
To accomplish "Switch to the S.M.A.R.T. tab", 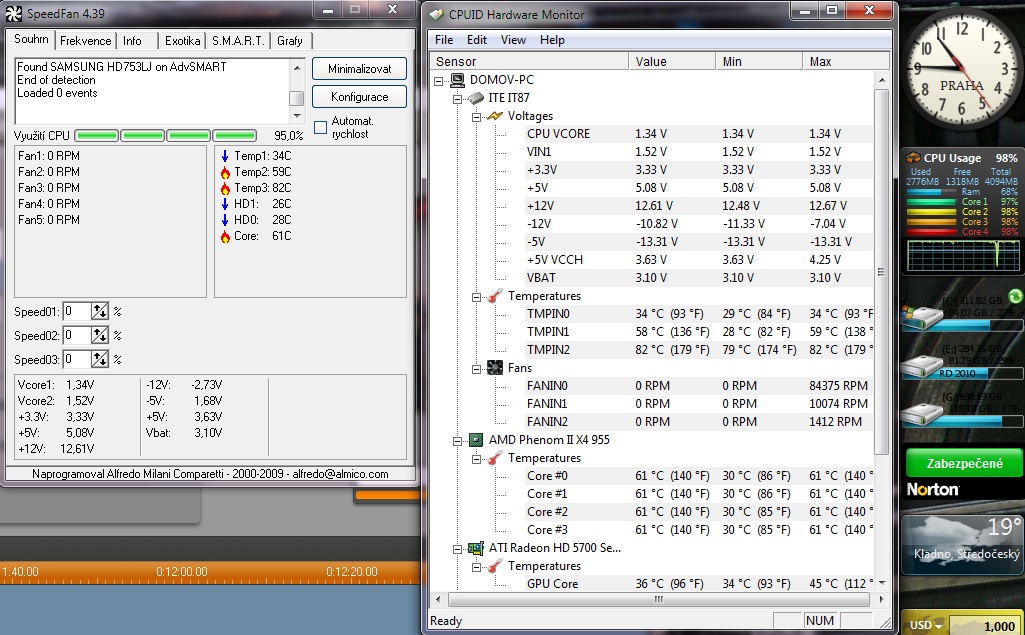I will point(238,41).
